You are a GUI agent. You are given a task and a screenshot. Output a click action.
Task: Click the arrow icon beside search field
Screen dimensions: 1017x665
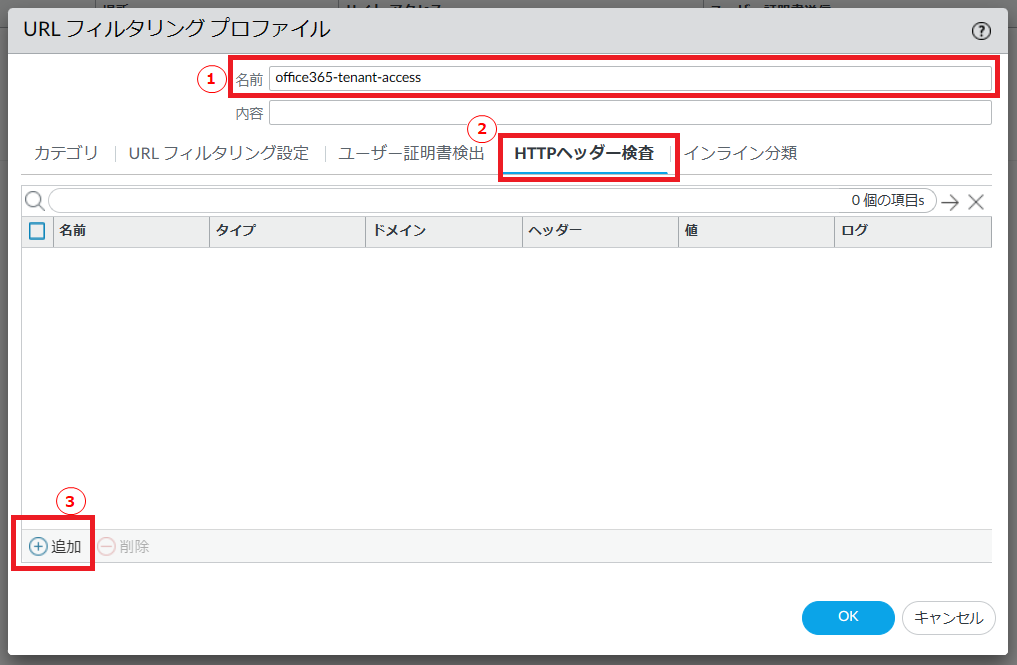click(x=950, y=202)
